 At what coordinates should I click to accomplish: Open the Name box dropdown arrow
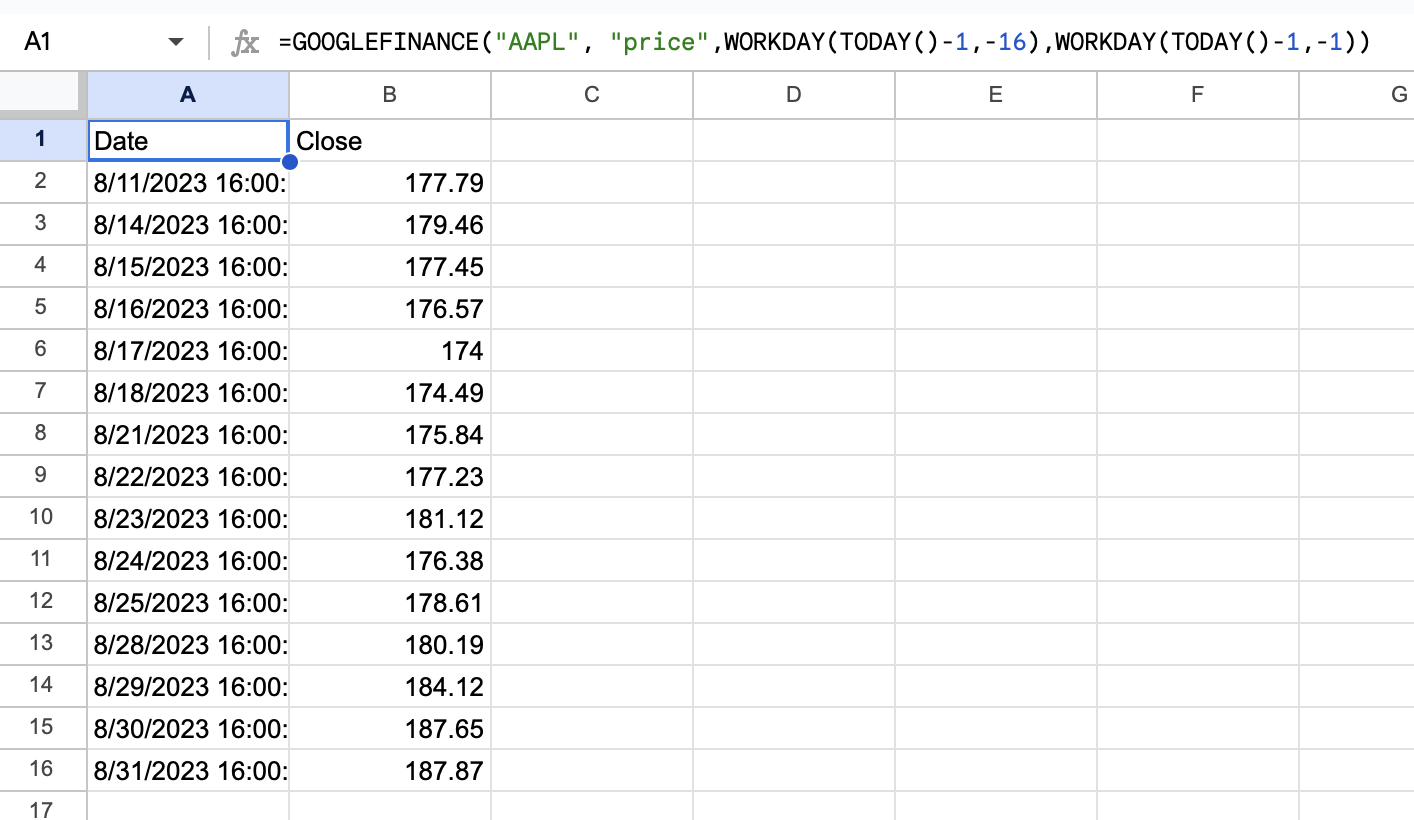point(176,42)
